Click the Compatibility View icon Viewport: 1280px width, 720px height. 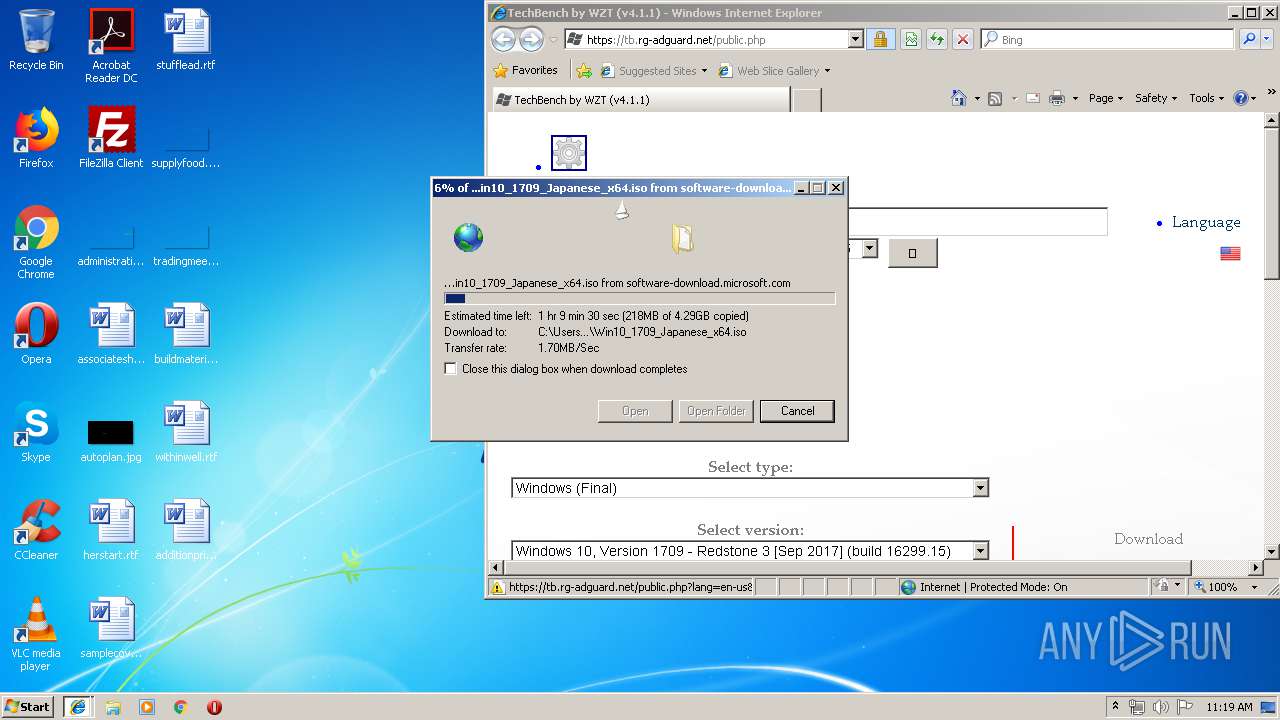pos(911,39)
